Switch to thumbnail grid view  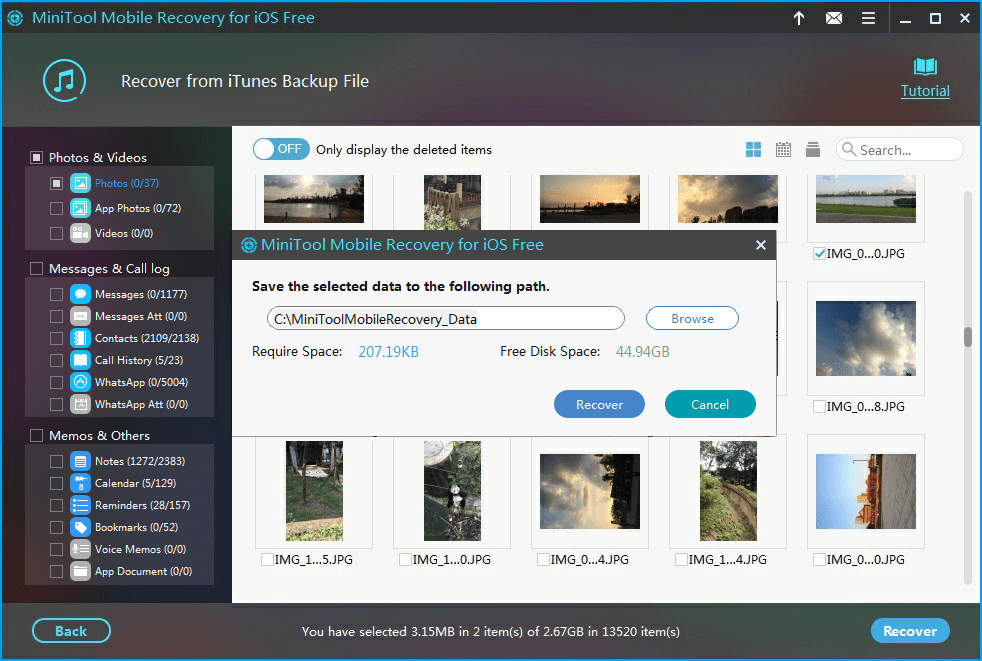[x=753, y=149]
